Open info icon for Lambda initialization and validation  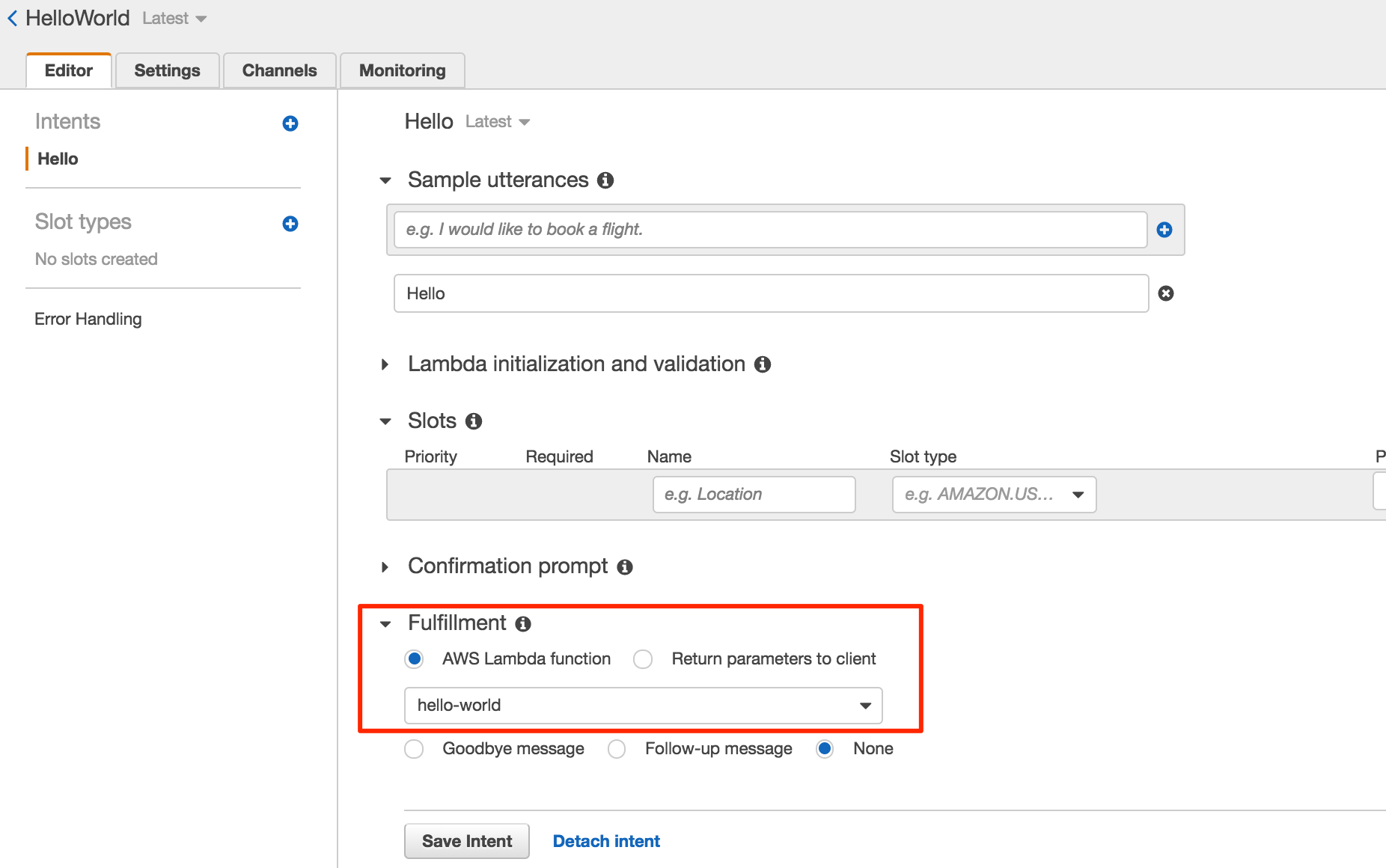(763, 364)
